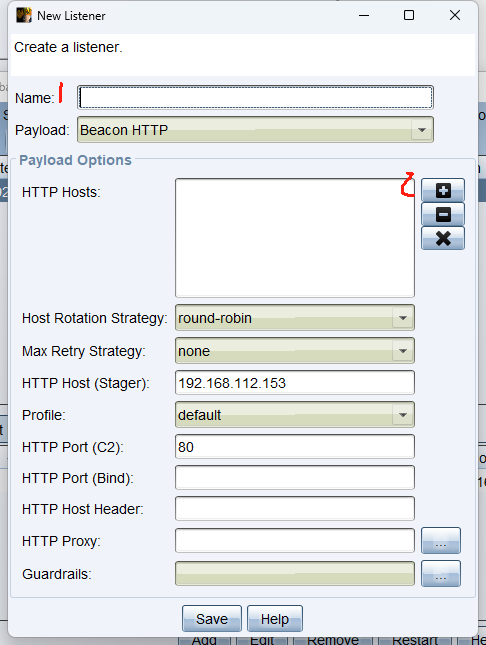Focus the HTTP Port (Bind) field
The image size is (486, 645).
coord(295,478)
